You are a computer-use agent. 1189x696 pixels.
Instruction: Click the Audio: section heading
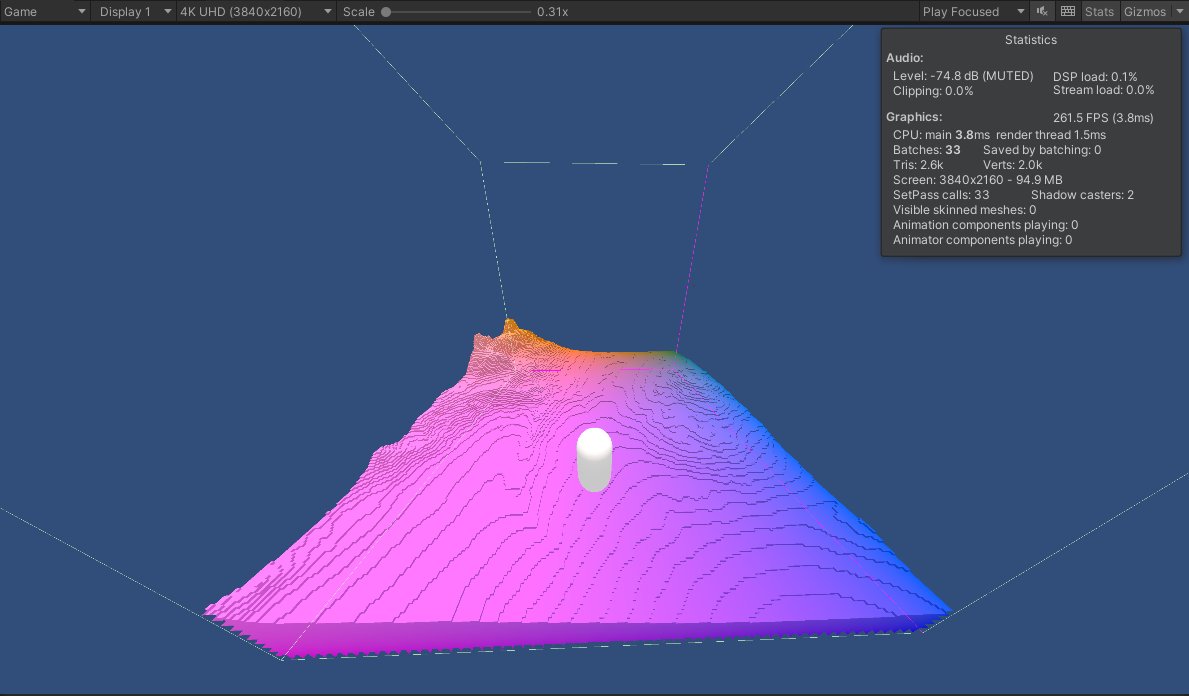[905, 58]
